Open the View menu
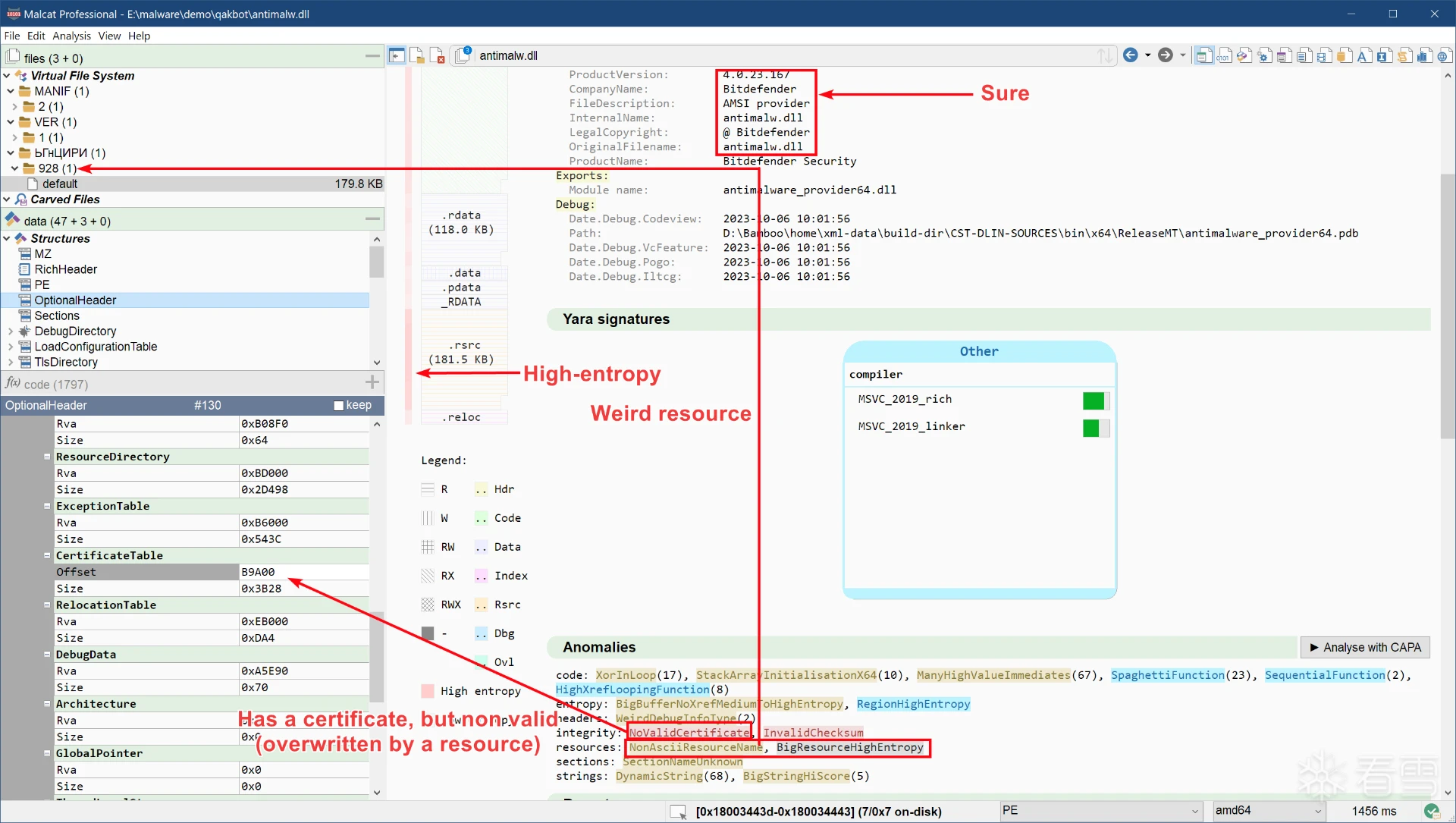Image resolution: width=1456 pixels, height=823 pixels. point(109,36)
